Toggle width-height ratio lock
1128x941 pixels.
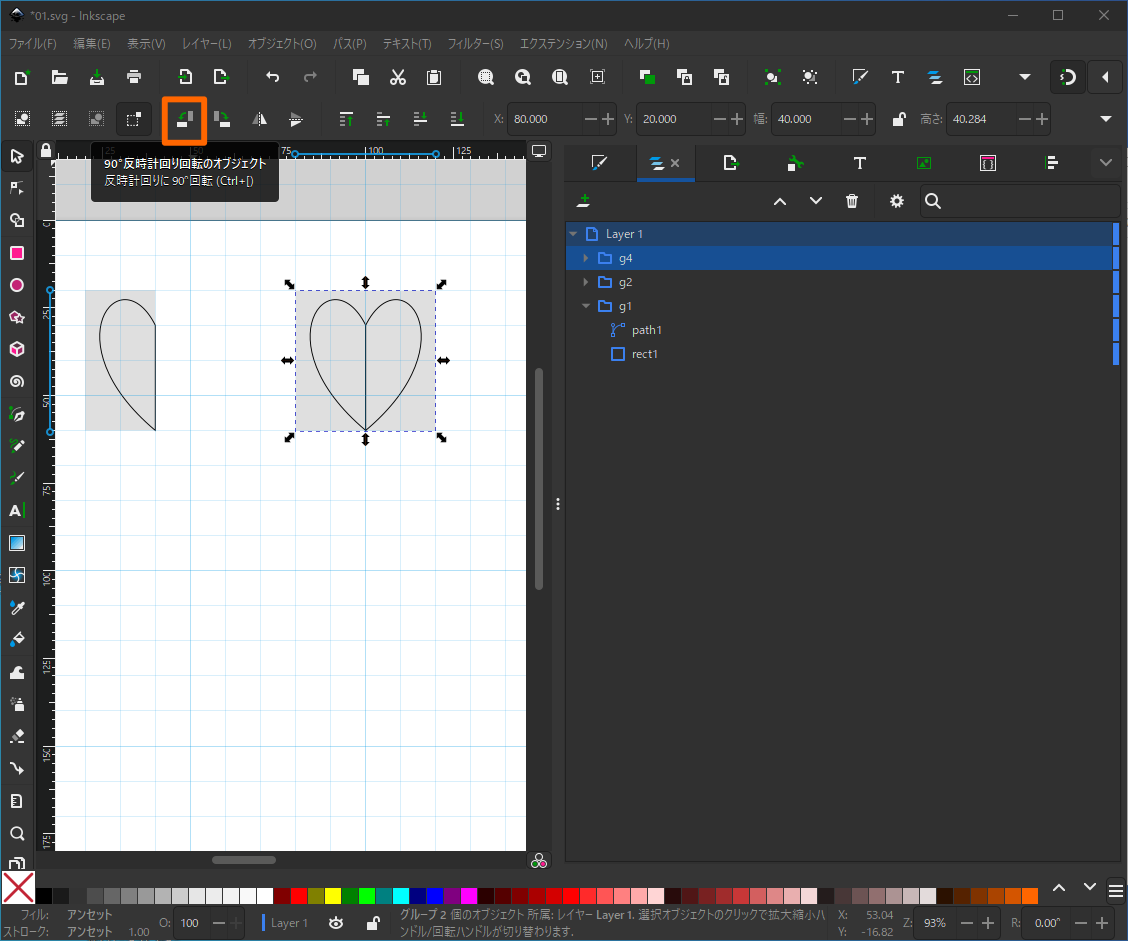pyautogui.click(x=899, y=119)
